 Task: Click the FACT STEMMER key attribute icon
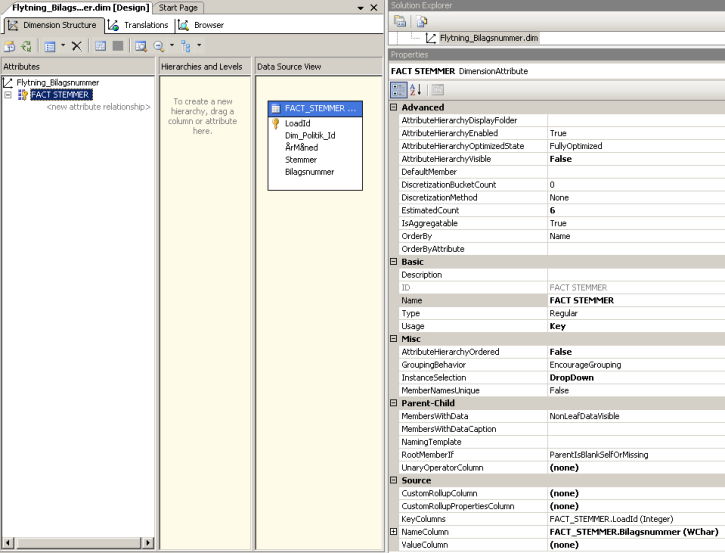23,95
